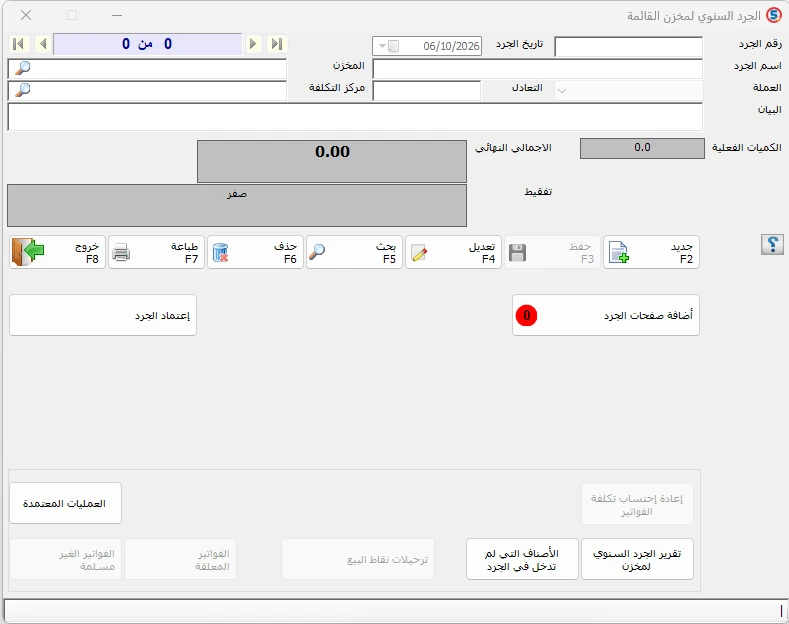
Task: Click in the رقم الجرد input field
Action: 628,46
